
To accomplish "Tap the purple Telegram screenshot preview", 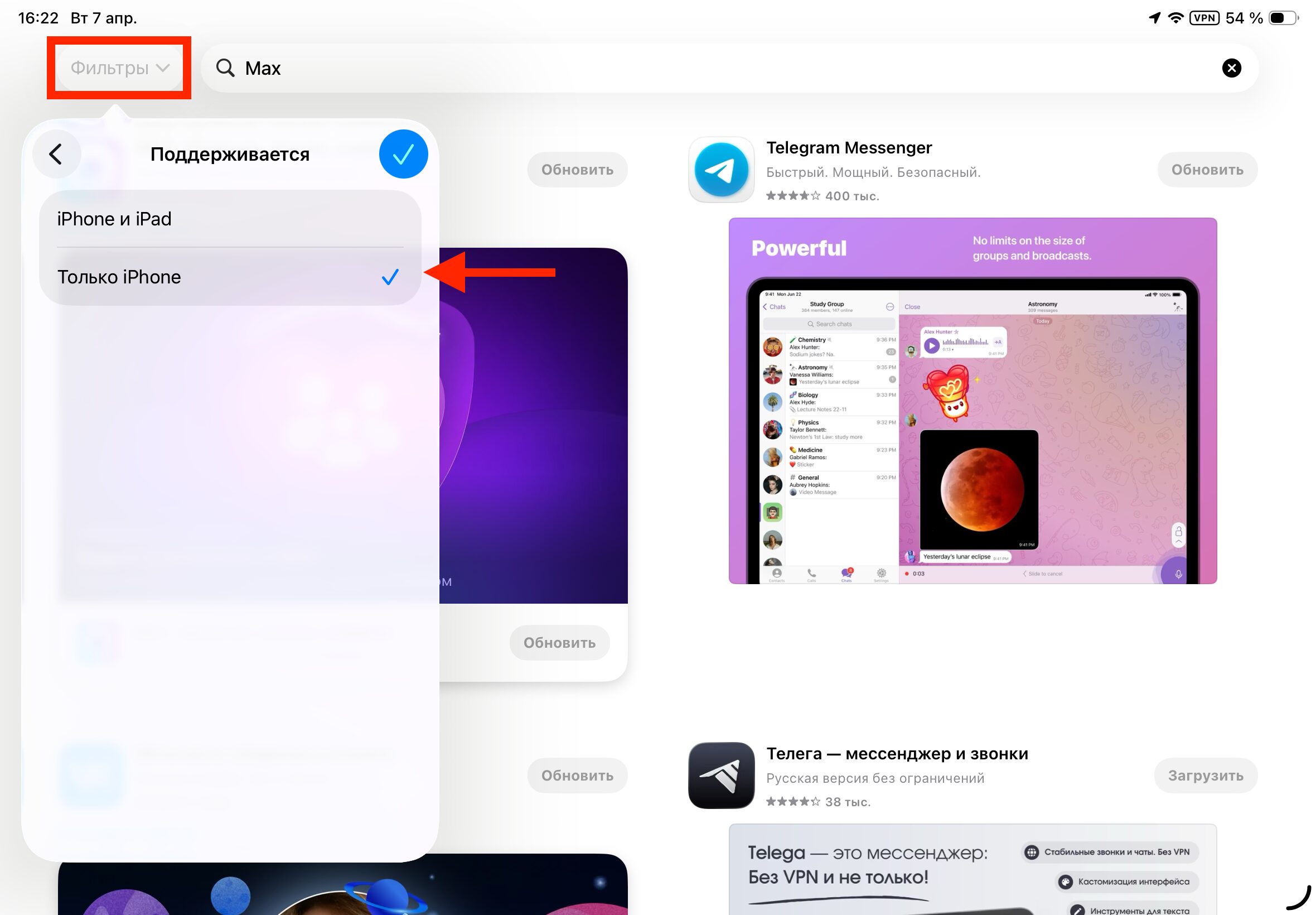I will click(x=973, y=401).
